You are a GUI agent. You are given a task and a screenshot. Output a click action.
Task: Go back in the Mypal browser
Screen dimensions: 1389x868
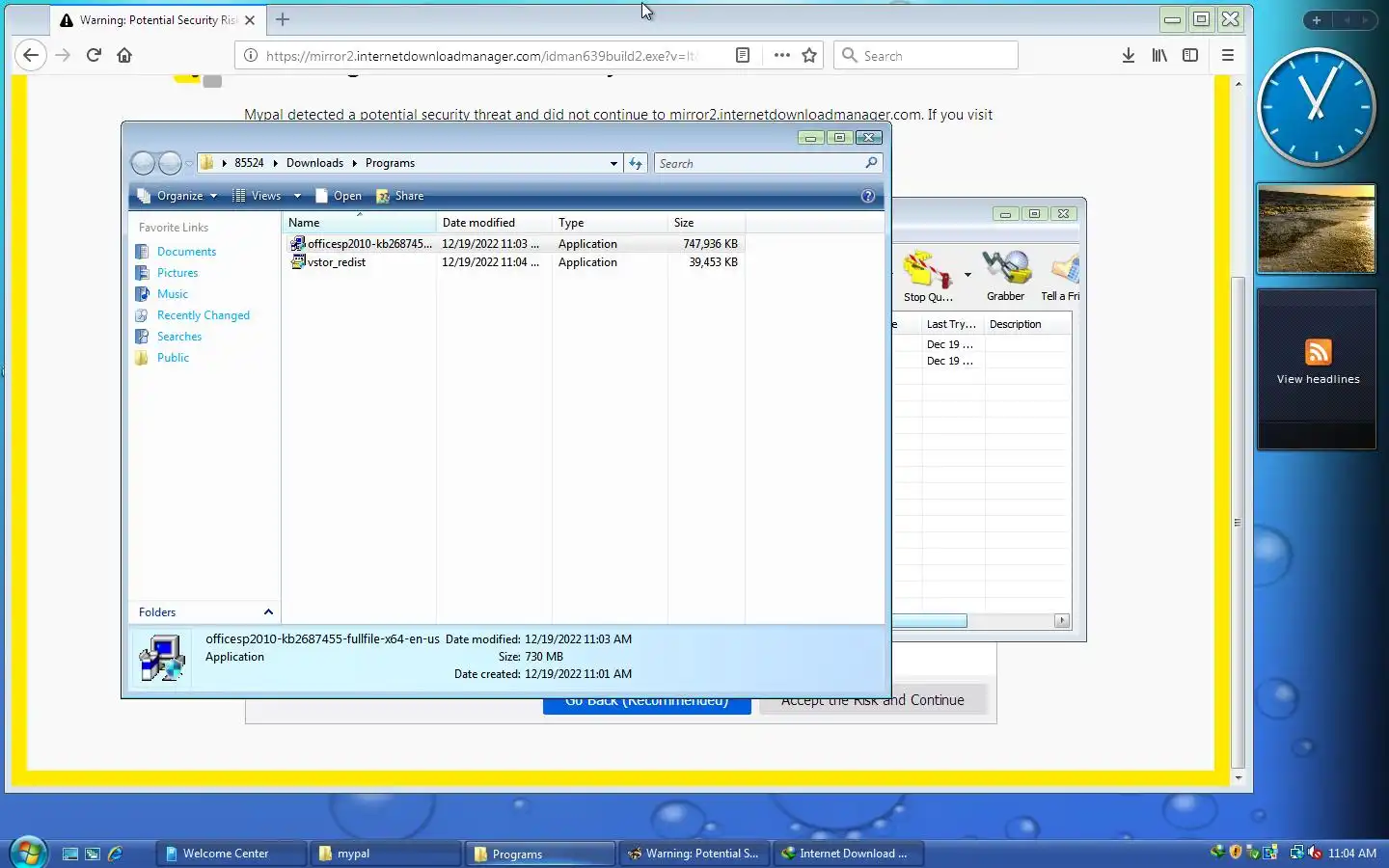(31, 55)
